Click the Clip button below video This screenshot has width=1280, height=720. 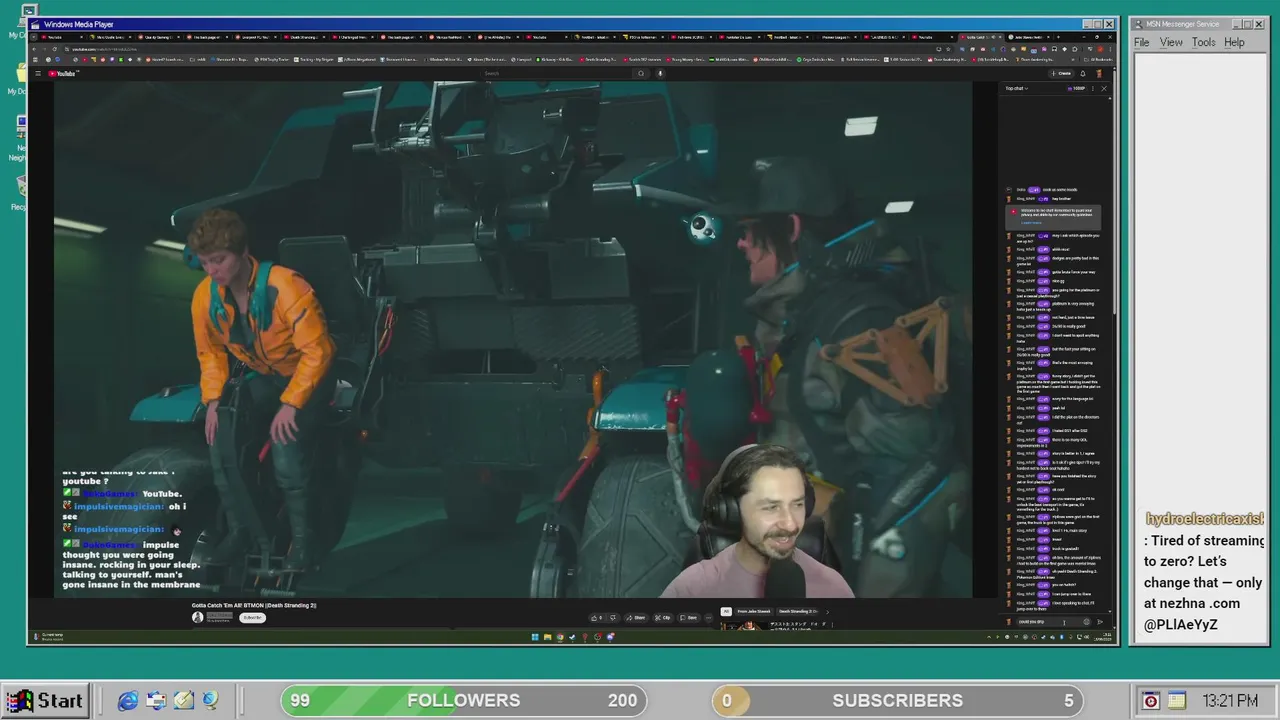(x=662, y=617)
